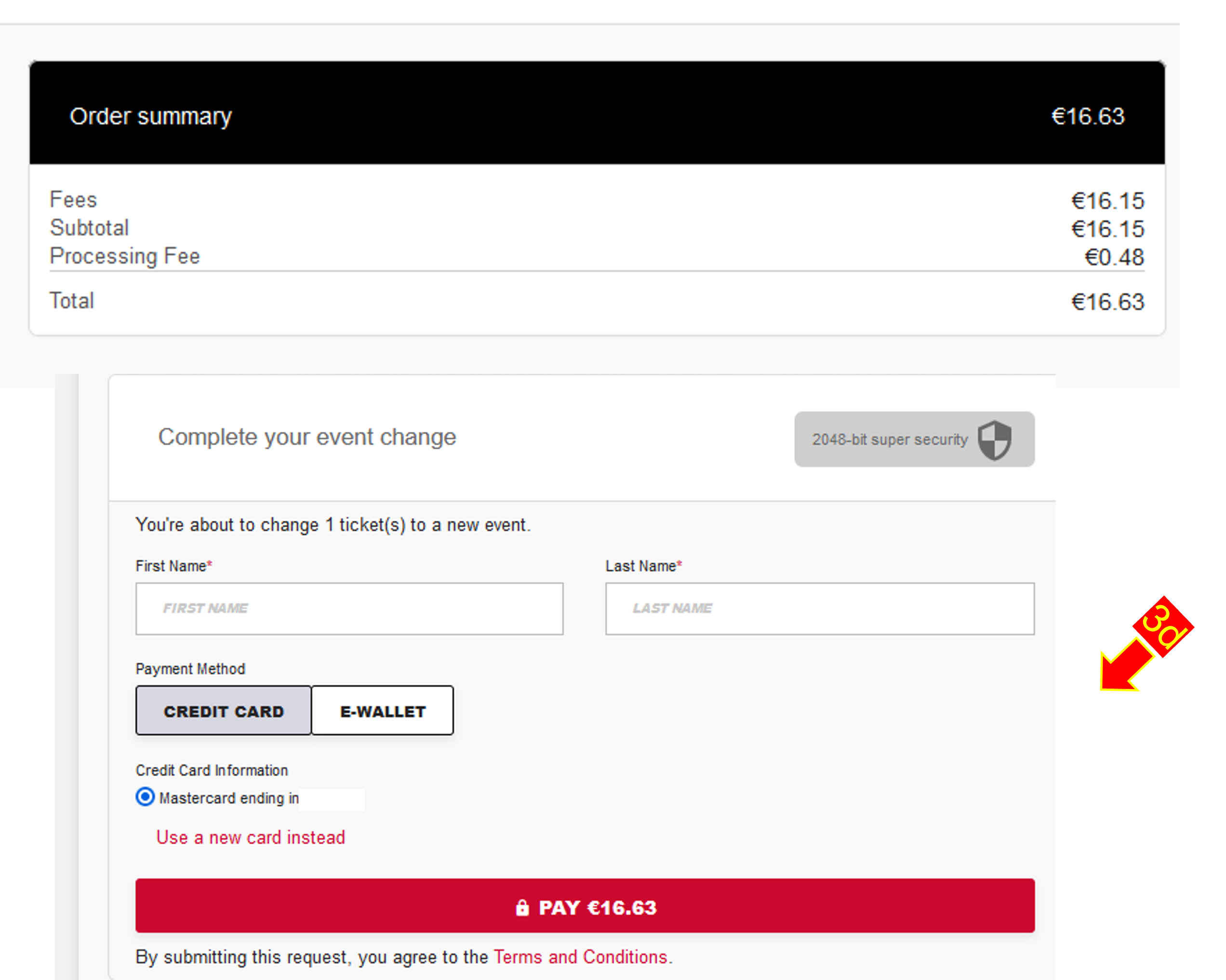Click the padlock icon on Pay button
This screenshot has width=1226, height=980.
[522, 908]
